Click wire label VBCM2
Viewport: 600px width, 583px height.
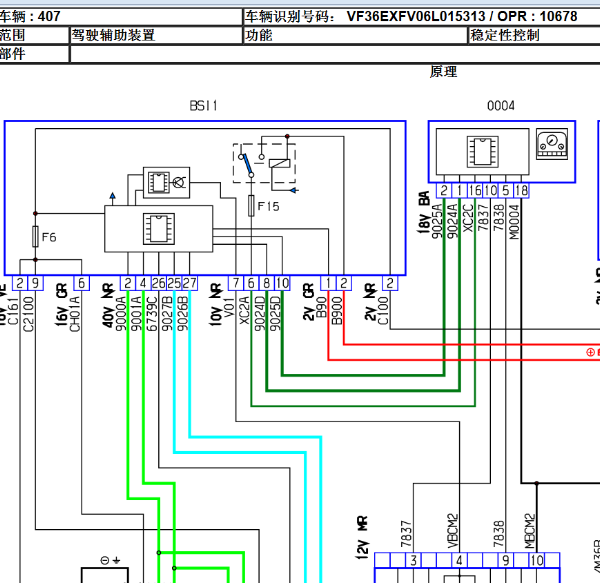point(452,531)
